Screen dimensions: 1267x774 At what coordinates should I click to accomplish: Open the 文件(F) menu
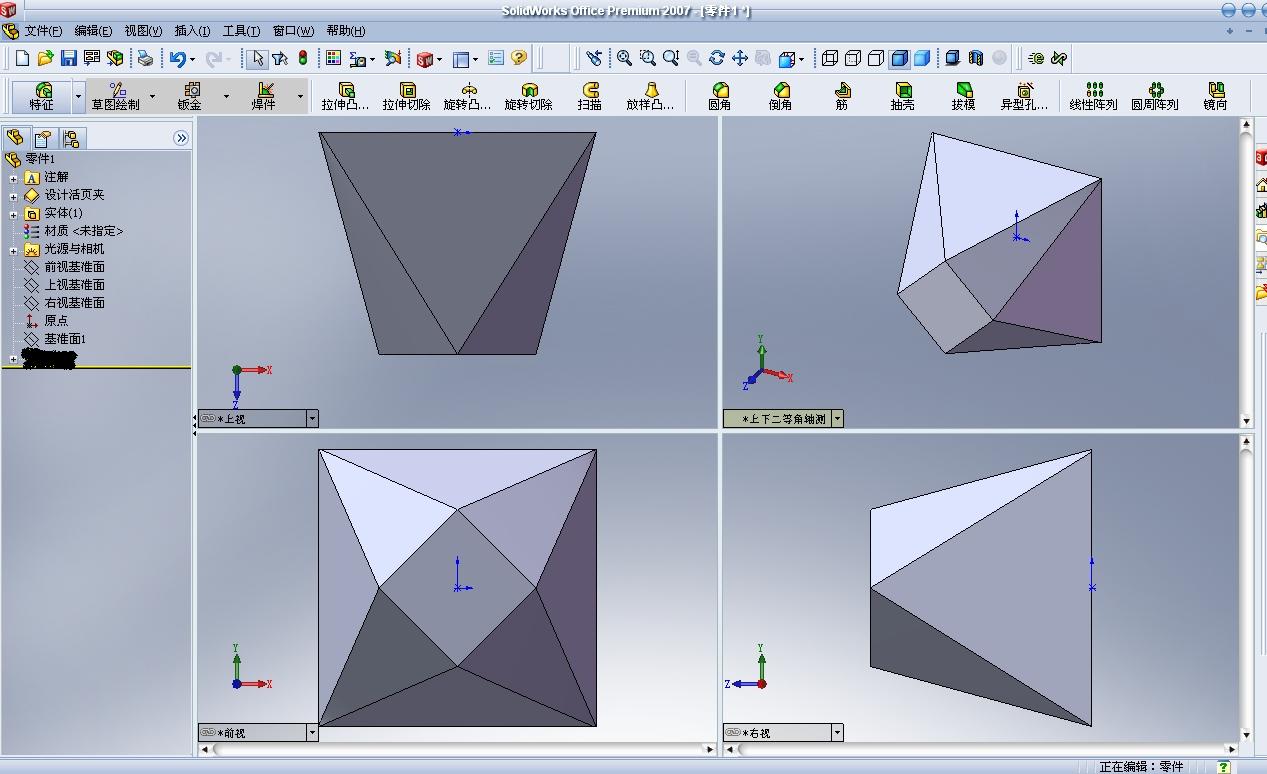point(43,31)
